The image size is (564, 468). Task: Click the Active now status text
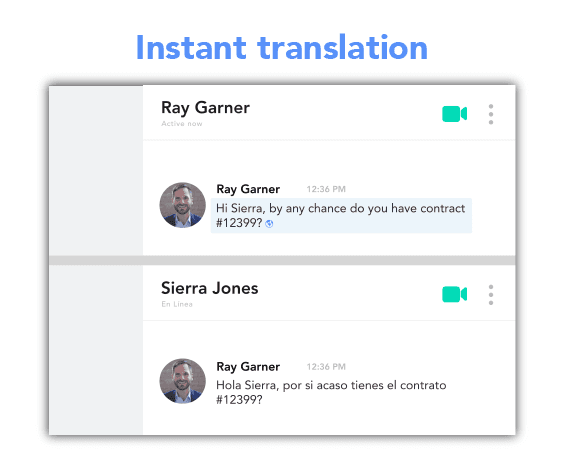[182, 124]
